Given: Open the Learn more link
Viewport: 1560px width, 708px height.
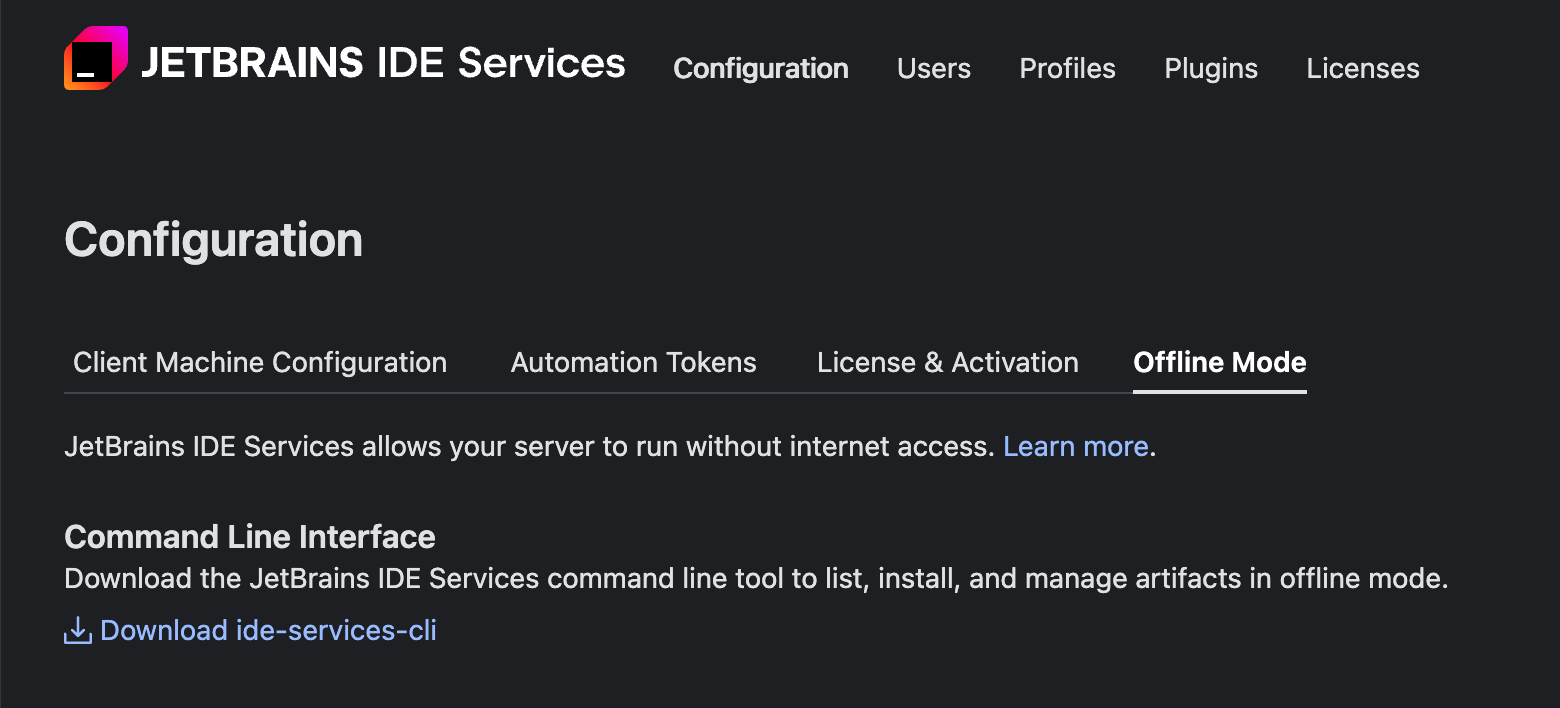Looking at the screenshot, I should (x=1075, y=446).
